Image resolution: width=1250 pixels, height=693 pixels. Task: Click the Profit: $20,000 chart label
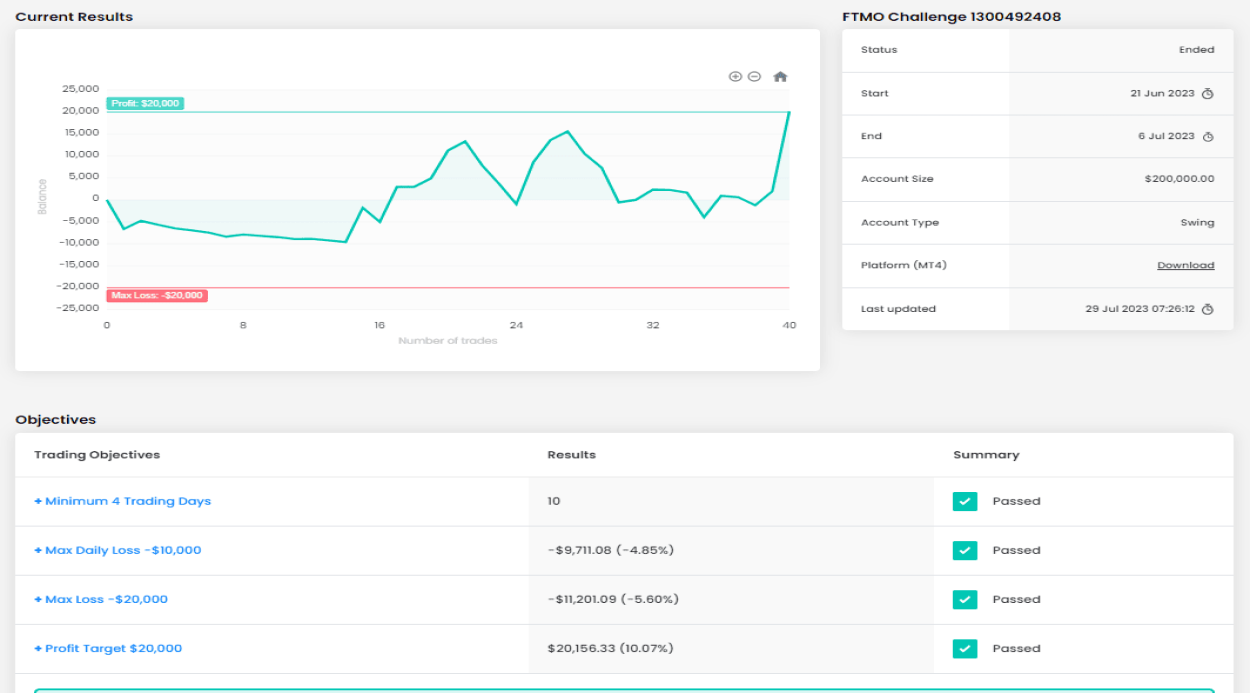pos(146,104)
